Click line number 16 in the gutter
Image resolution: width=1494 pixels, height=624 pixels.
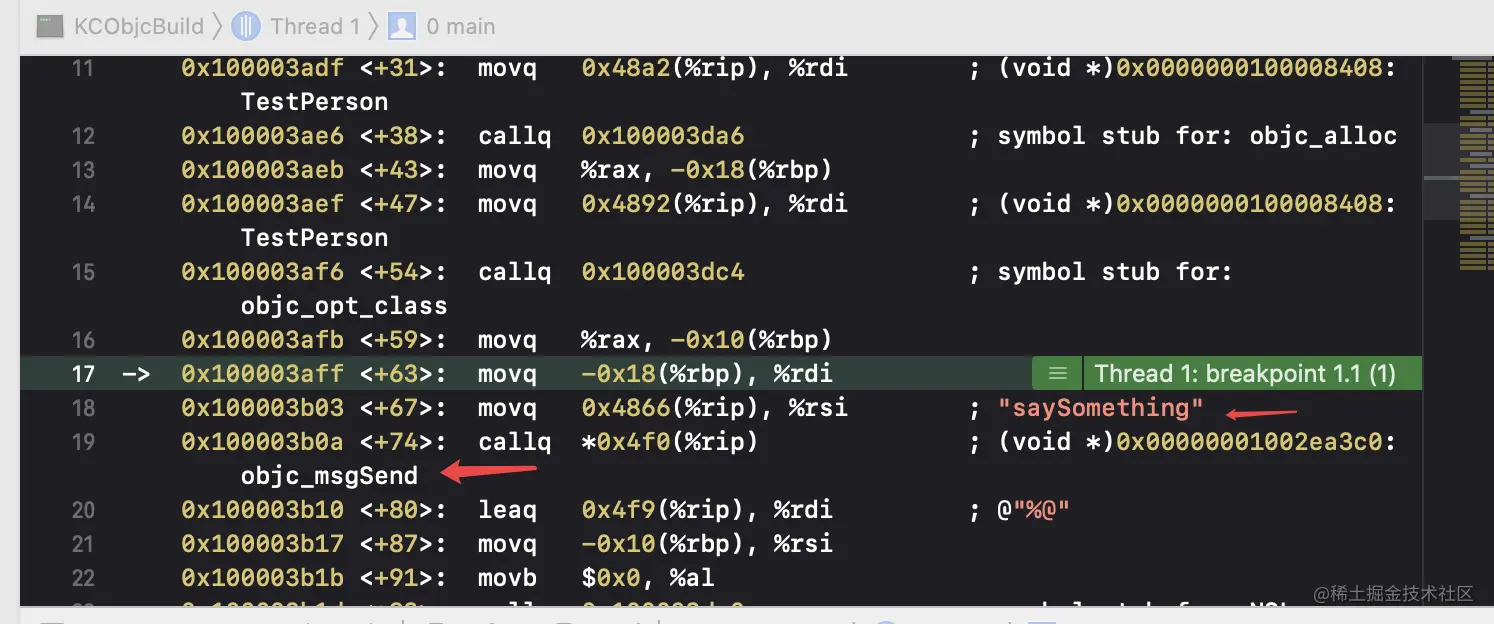pyautogui.click(x=84, y=340)
